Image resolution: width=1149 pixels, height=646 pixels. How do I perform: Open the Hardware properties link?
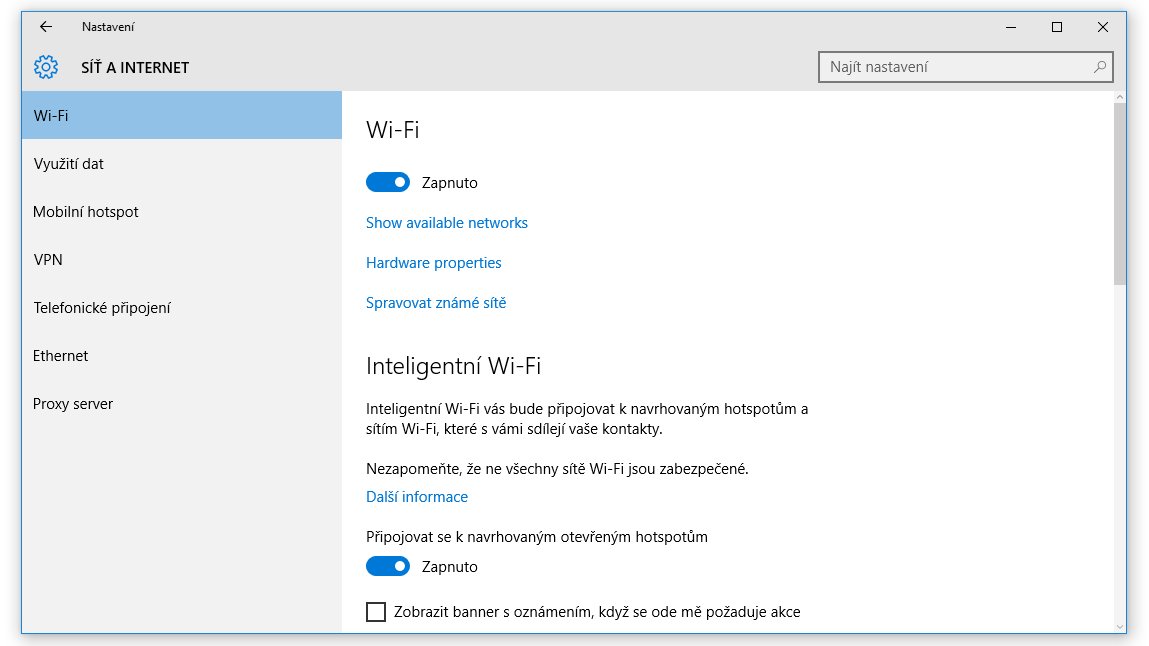point(434,263)
